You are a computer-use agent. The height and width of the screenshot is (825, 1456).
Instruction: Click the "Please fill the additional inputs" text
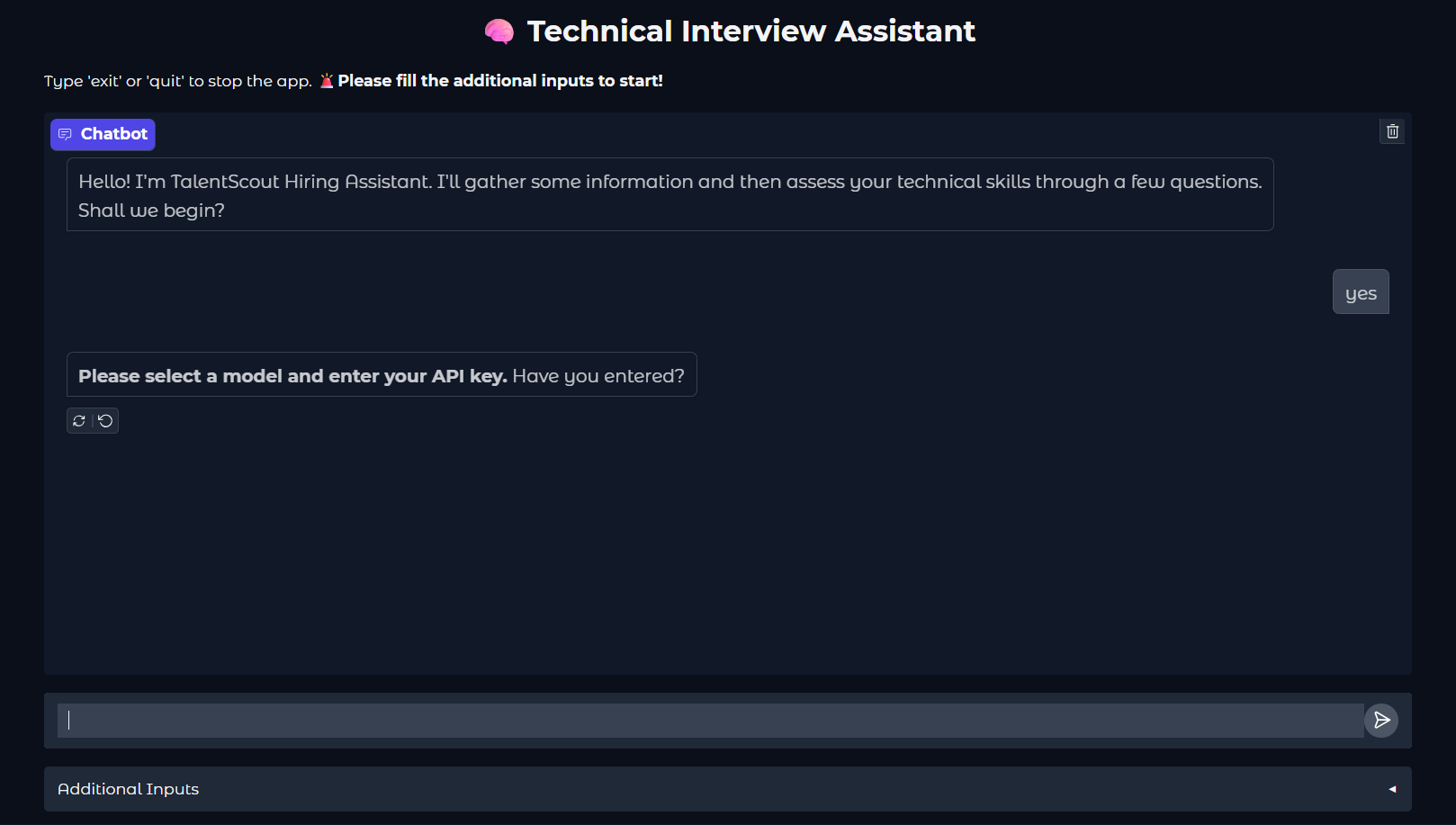coord(500,81)
